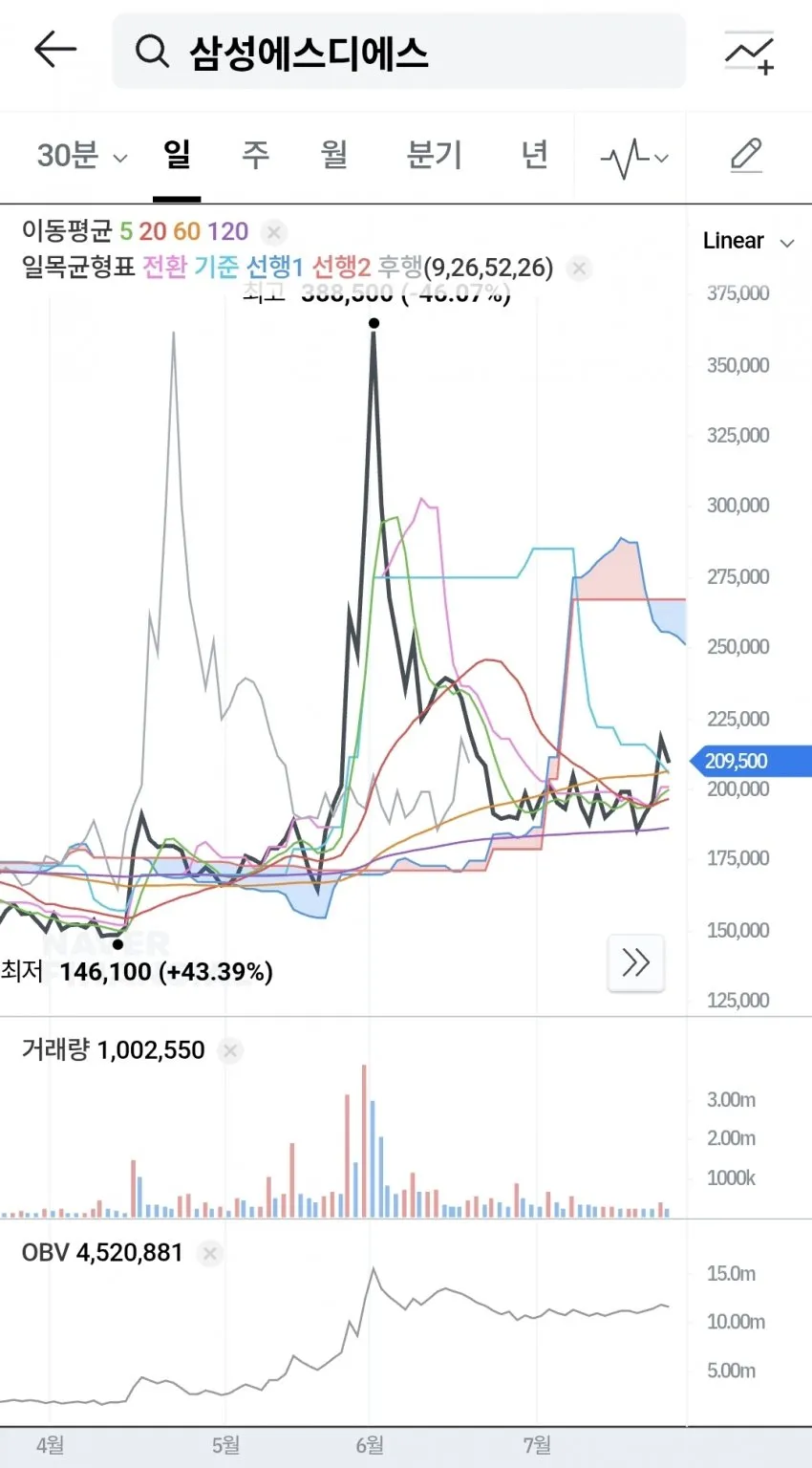The width and height of the screenshot is (812, 1468).
Task: Click the 20-day moving average label
Action: (x=153, y=231)
